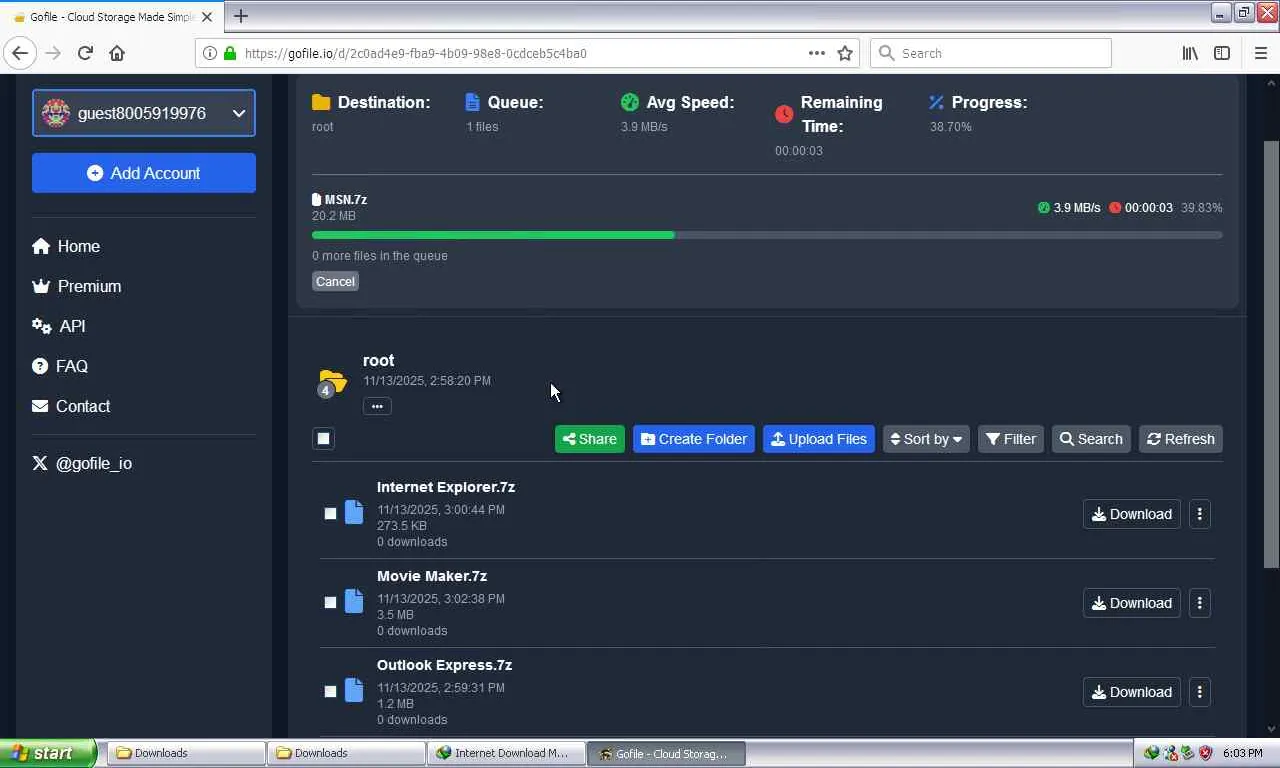Click the file icon for Internet Explorer.7z
The image size is (1280, 768).
[354, 513]
